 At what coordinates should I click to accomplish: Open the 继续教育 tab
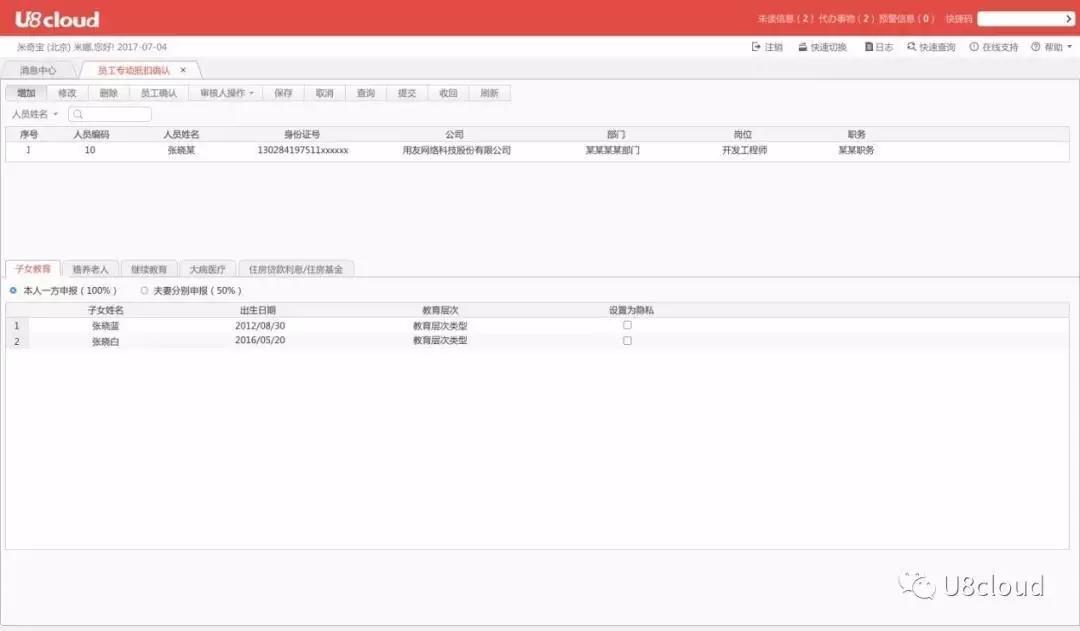(x=149, y=269)
